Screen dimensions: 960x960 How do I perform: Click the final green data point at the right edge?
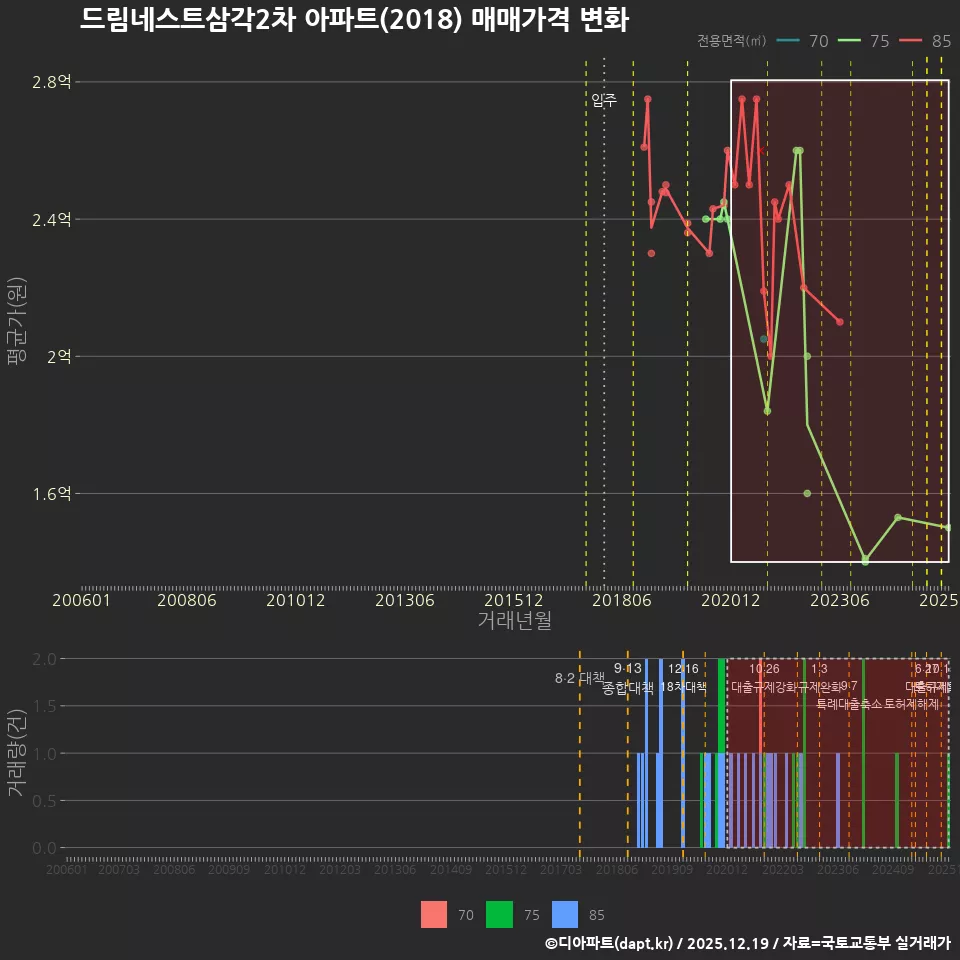click(948, 528)
